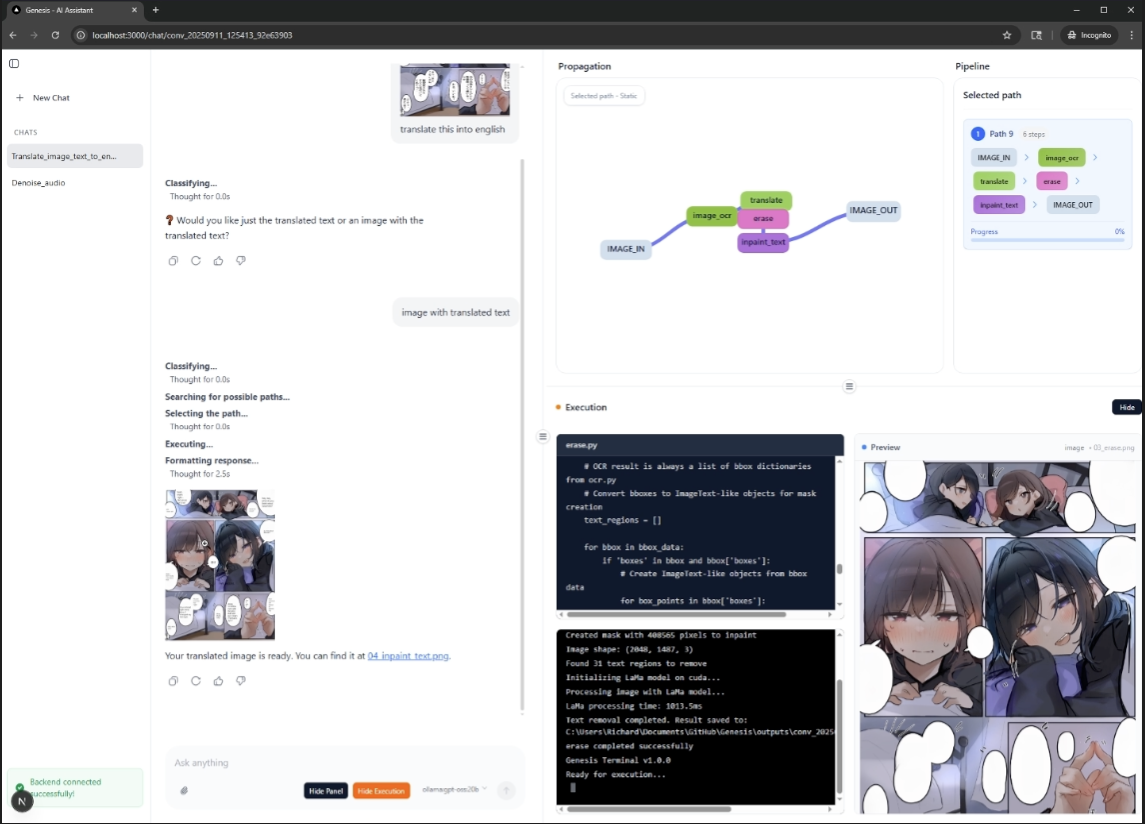
Task: Open the translated manga image in the chat
Action: (219, 563)
